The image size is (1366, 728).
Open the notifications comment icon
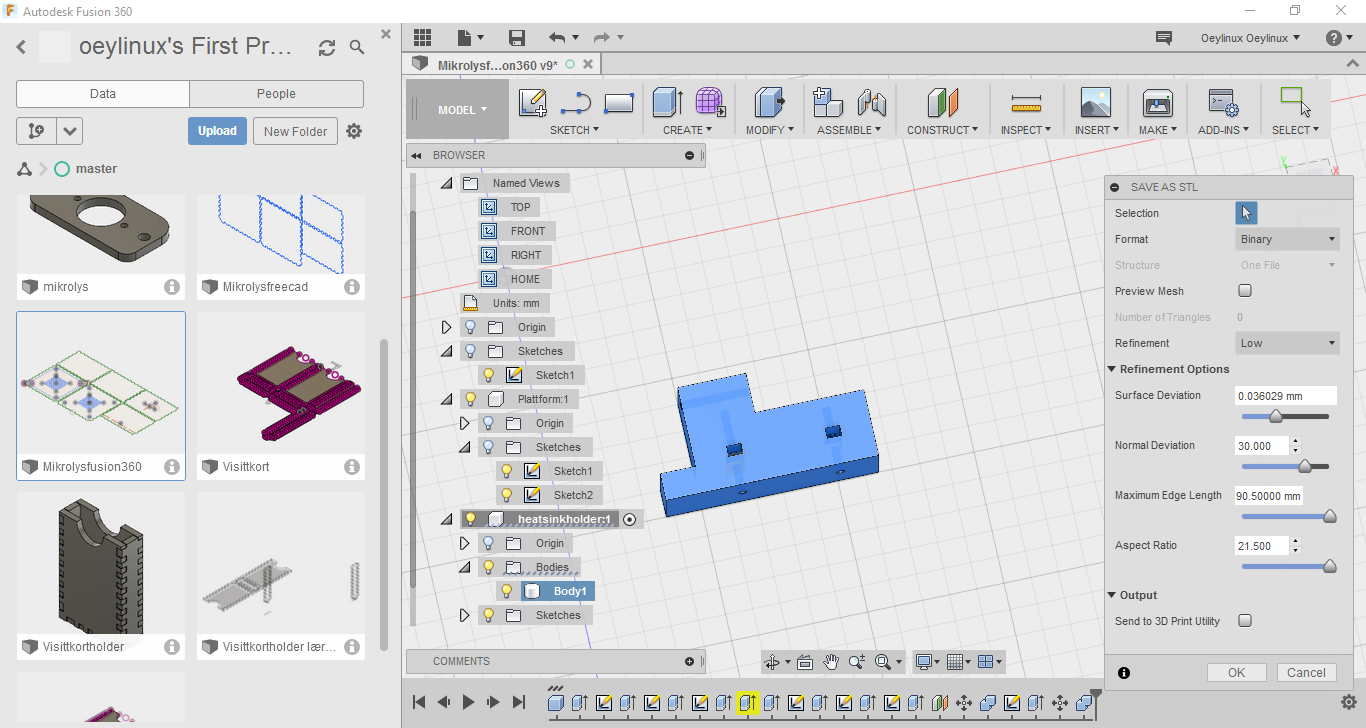[x=1163, y=38]
